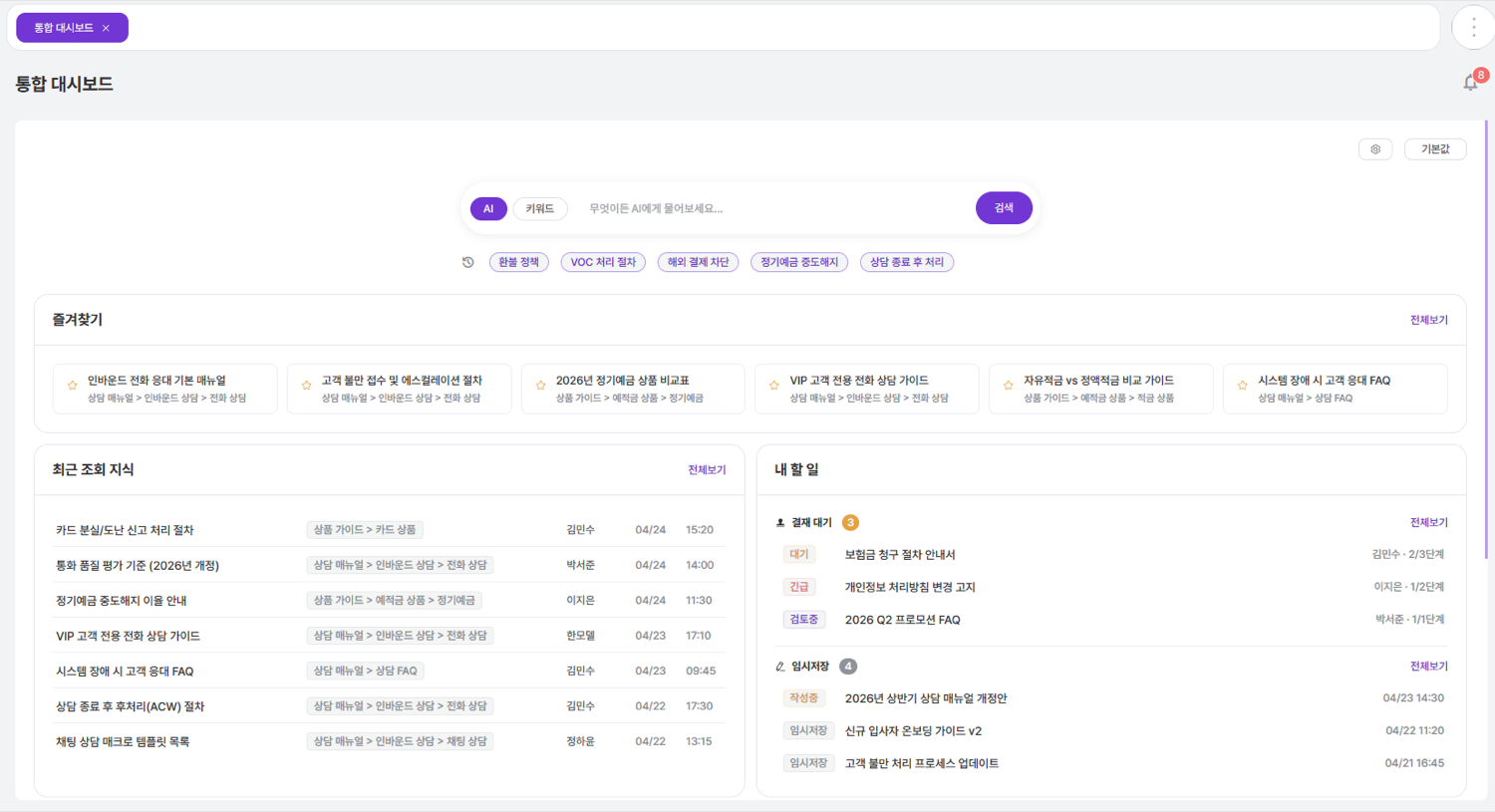The width and height of the screenshot is (1495, 812).
Task: Unstar 2026년 정기예금 상품 비교표 favorite
Action: (x=540, y=385)
